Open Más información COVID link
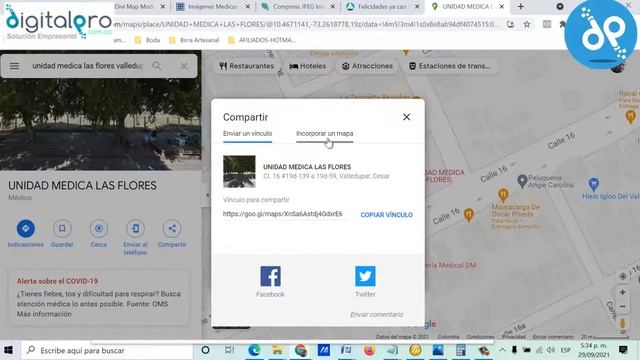This screenshot has height=360, width=640. point(44,314)
